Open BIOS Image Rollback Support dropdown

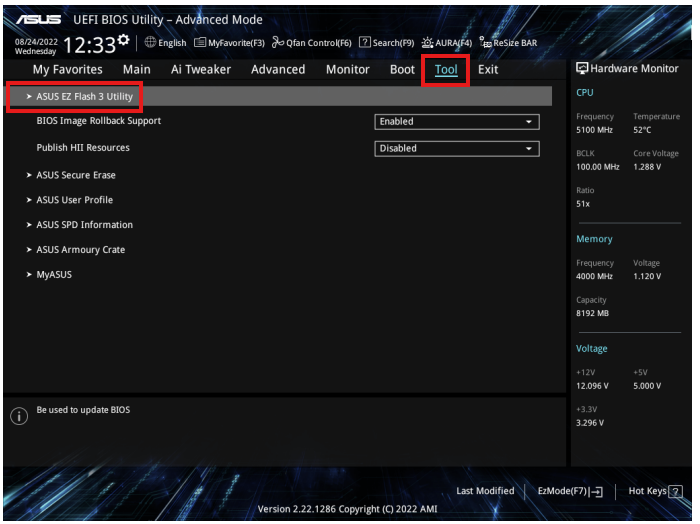coord(457,122)
